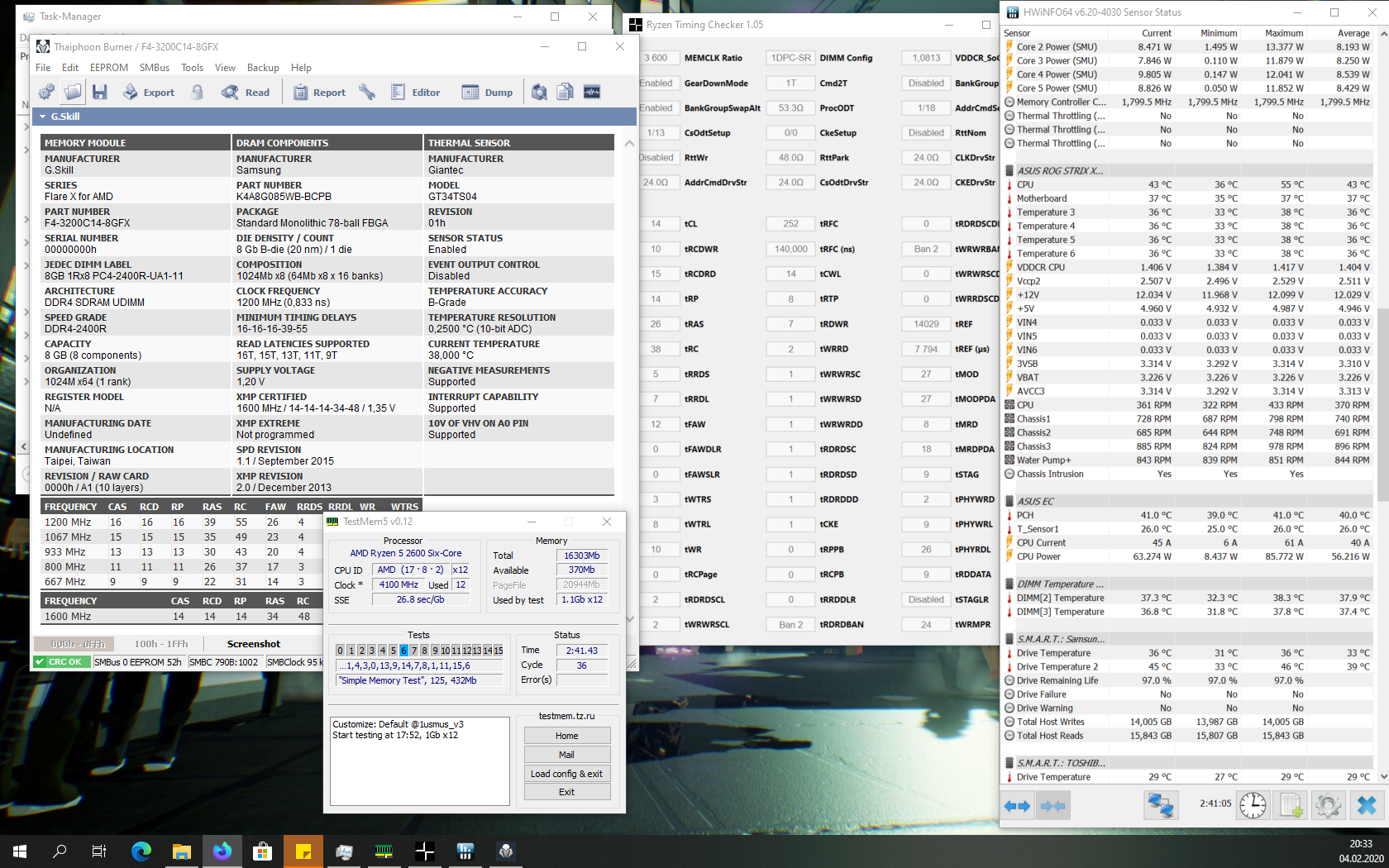This screenshot has height=868, width=1389.
Task: Click the log file add icon in HWiNFO64
Action: 1291,805
